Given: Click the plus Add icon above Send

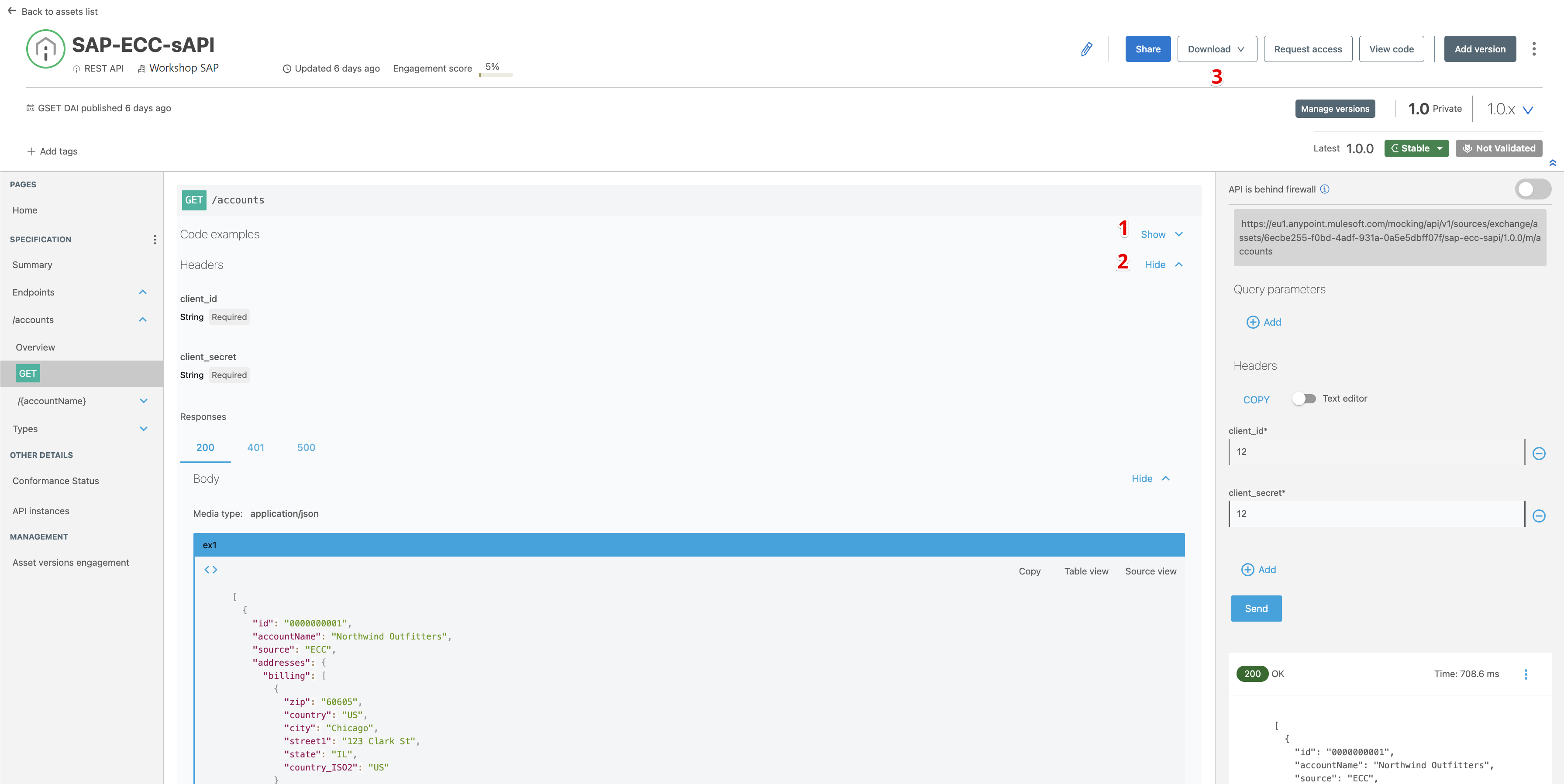Looking at the screenshot, I should pos(1248,570).
